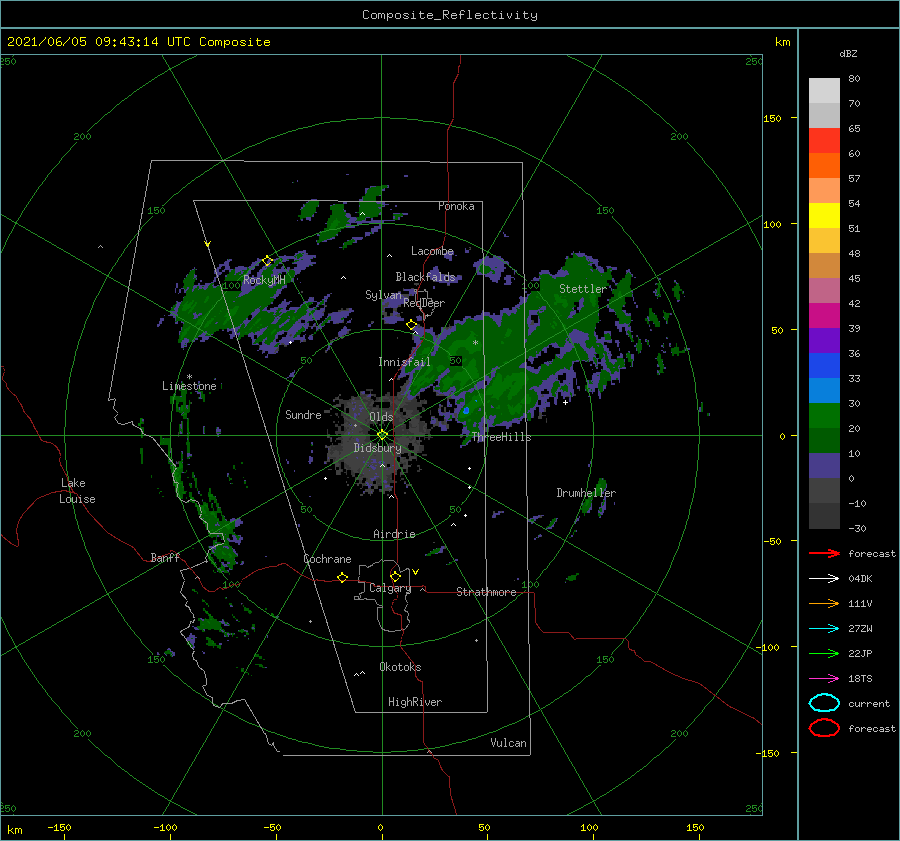Click the 18TS legend label
900x841 pixels.
[860, 679]
